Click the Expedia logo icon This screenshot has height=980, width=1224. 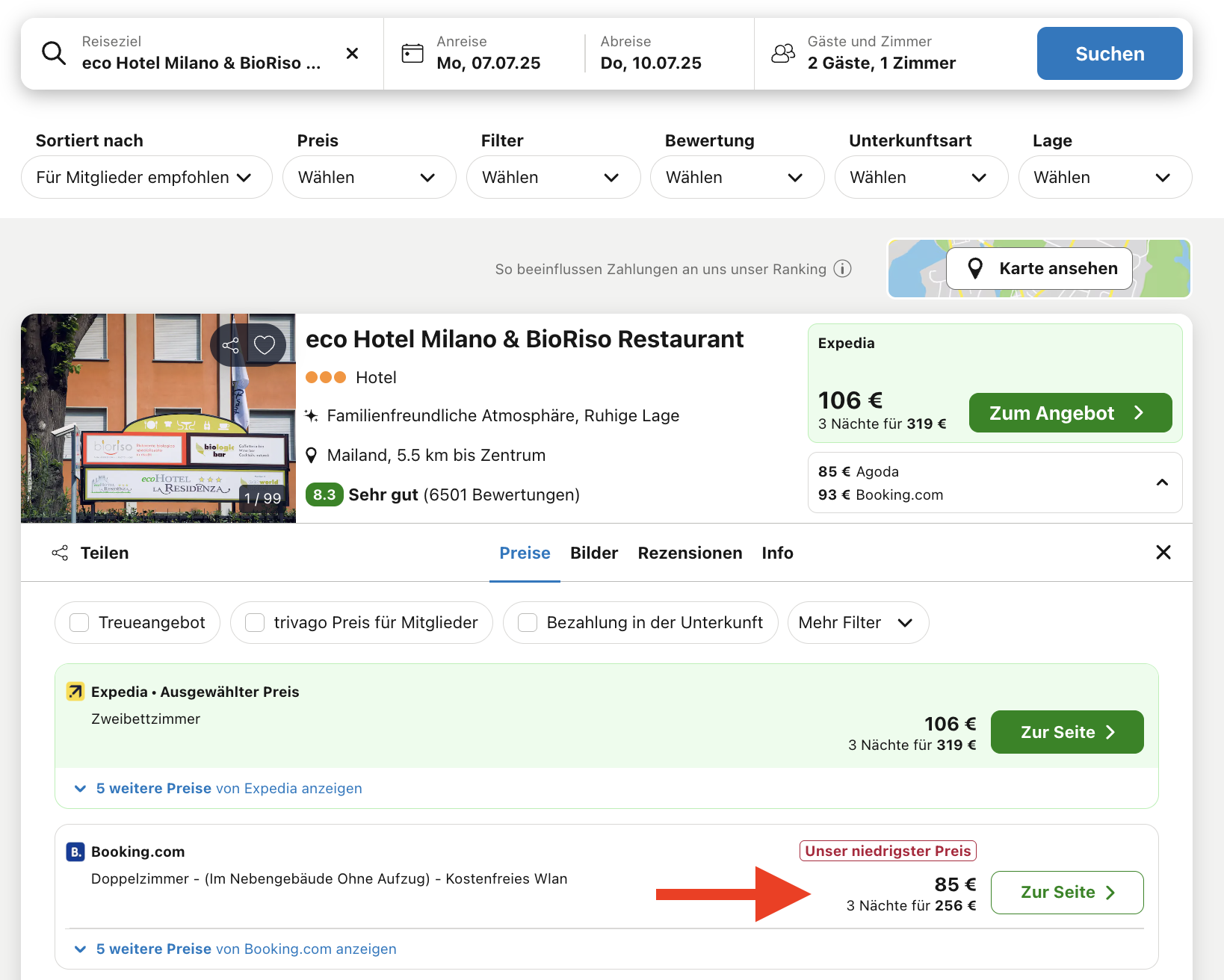[x=75, y=692]
